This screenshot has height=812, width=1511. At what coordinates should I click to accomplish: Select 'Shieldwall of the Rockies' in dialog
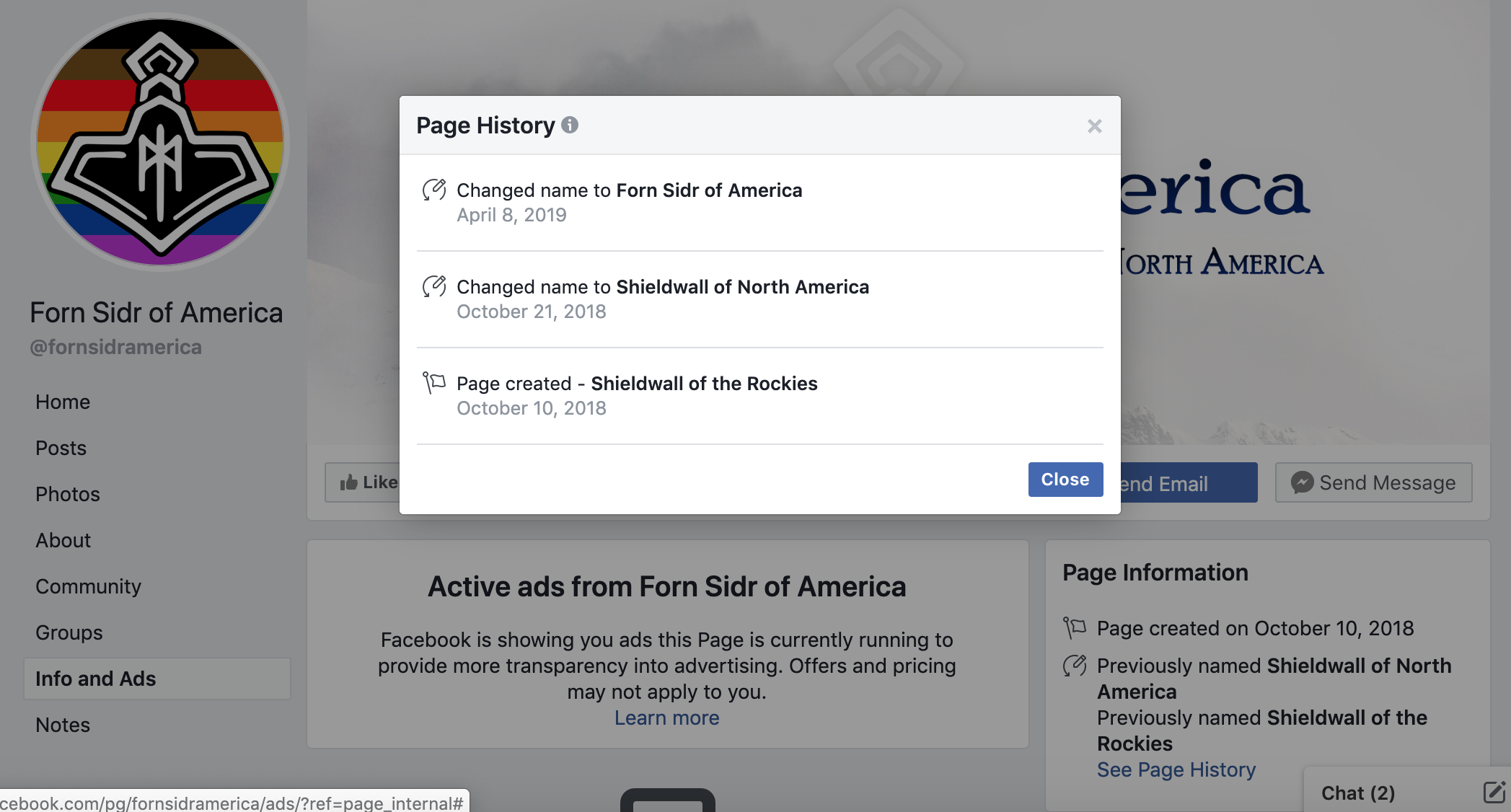pos(704,384)
